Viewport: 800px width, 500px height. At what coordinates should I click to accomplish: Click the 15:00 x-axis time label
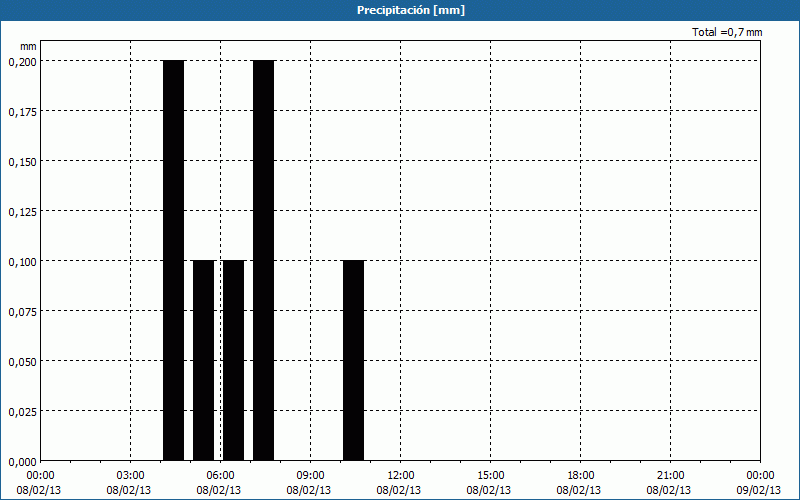(491, 476)
